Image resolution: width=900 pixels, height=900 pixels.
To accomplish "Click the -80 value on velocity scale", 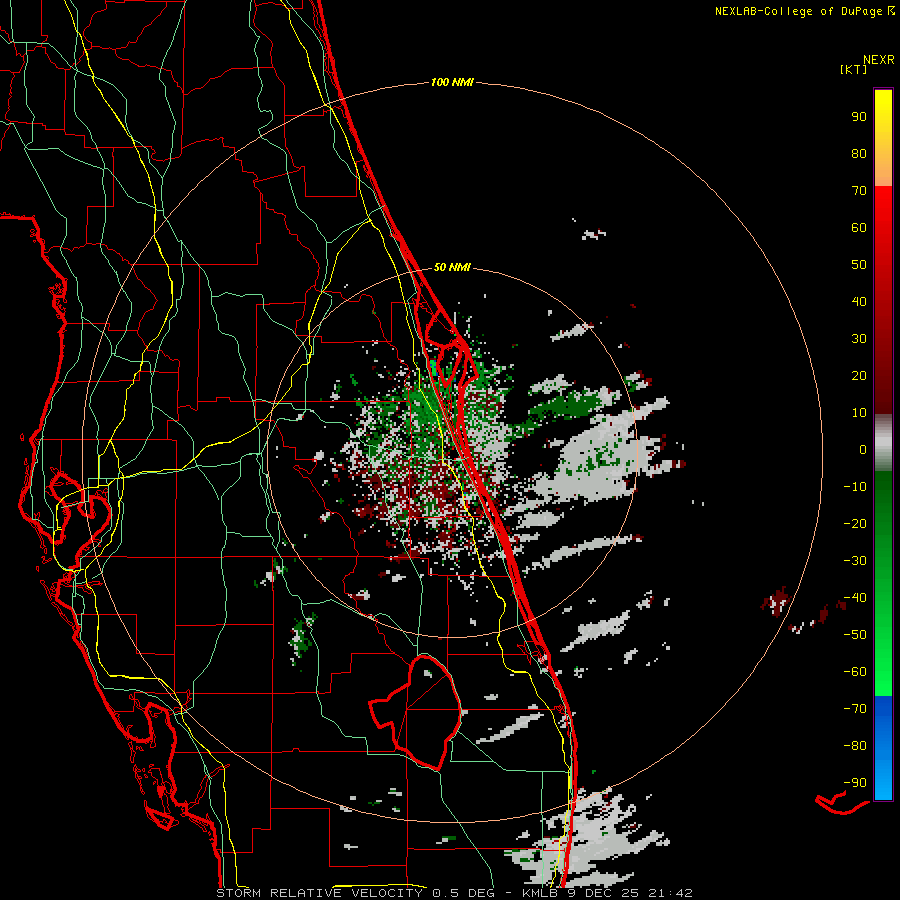I will (855, 745).
